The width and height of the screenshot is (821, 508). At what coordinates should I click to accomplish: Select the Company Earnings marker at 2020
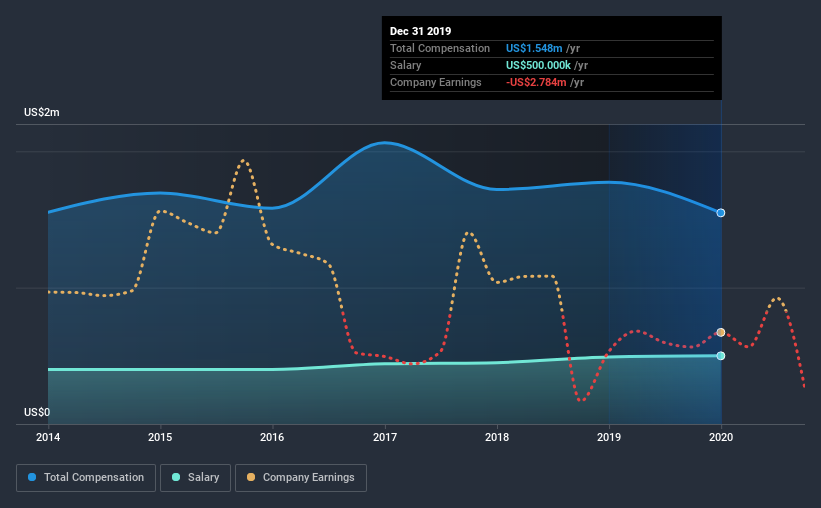pos(721,333)
